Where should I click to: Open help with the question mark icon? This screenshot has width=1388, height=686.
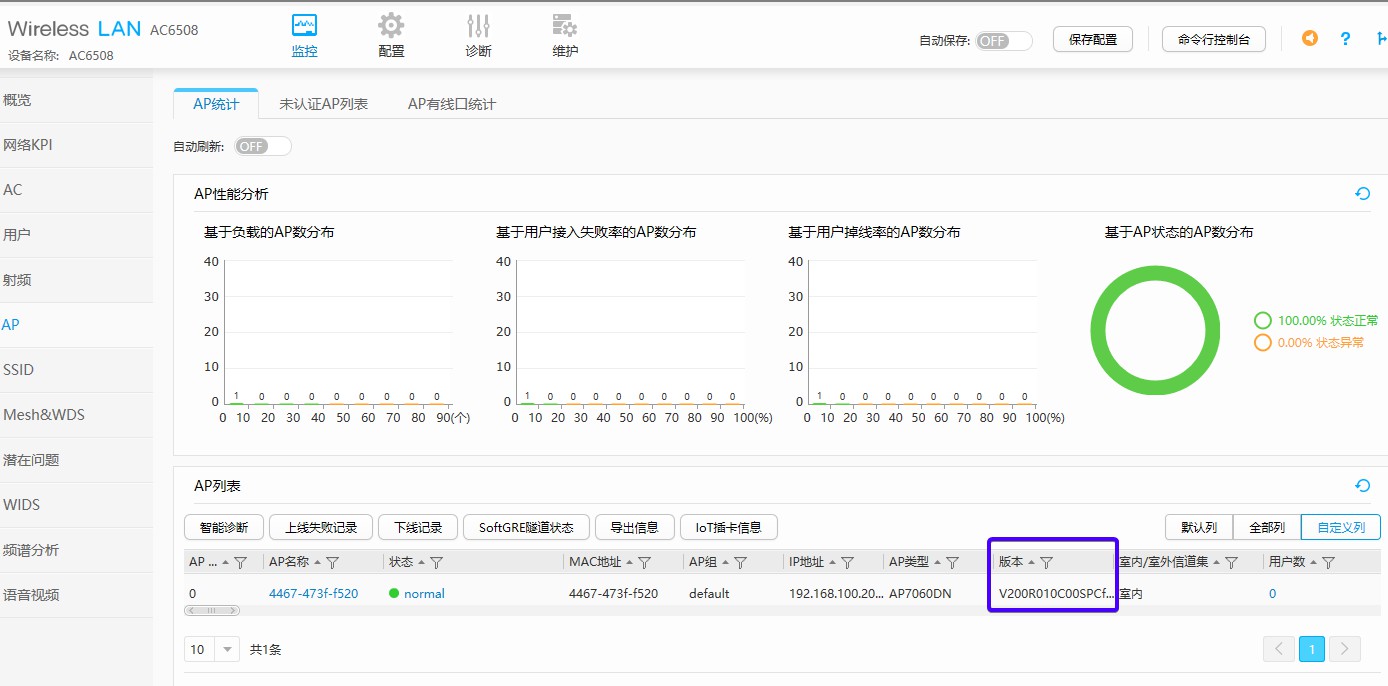point(1346,38)
